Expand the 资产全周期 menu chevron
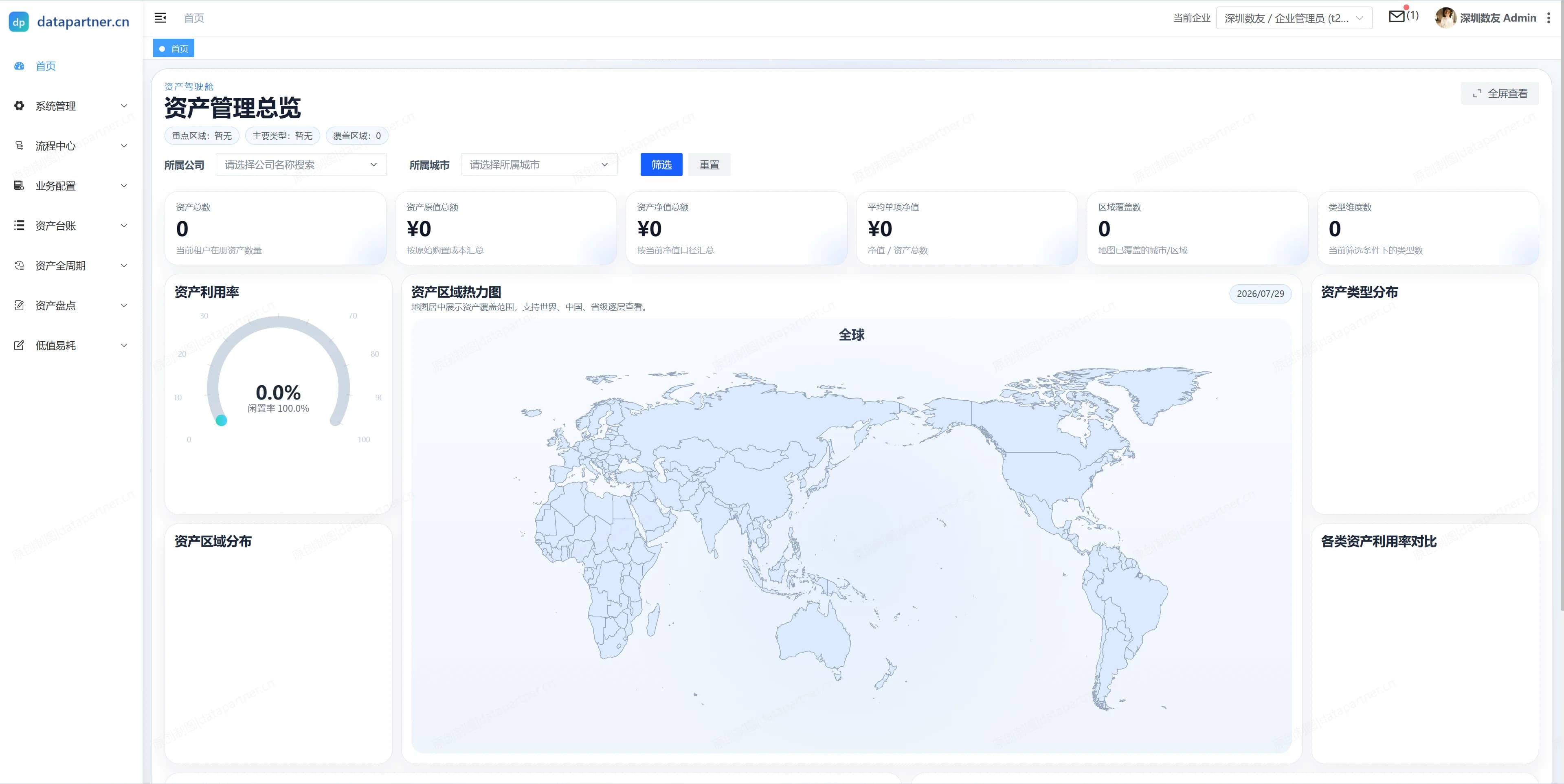 coord(124,266)
